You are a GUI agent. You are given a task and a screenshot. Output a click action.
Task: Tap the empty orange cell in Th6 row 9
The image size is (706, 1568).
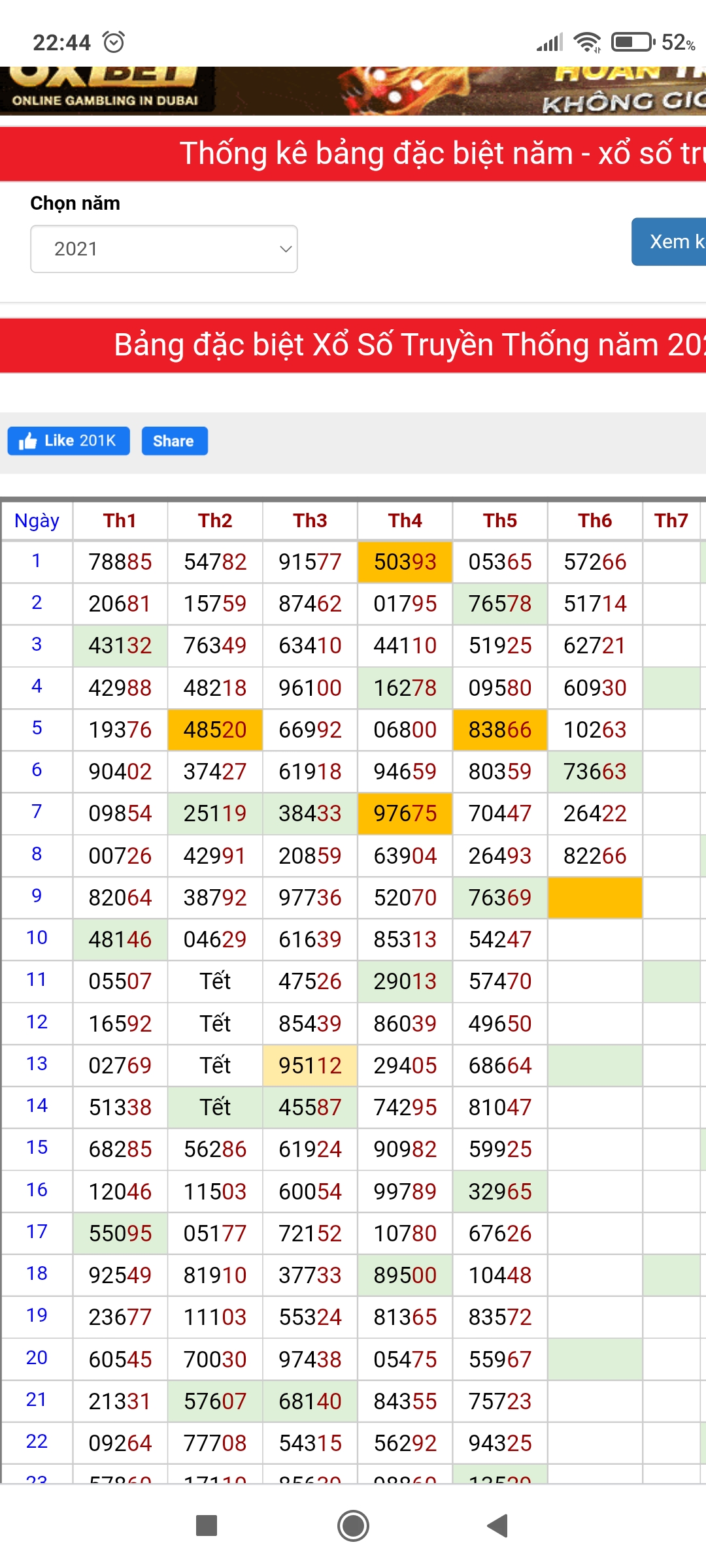point(595,898)
